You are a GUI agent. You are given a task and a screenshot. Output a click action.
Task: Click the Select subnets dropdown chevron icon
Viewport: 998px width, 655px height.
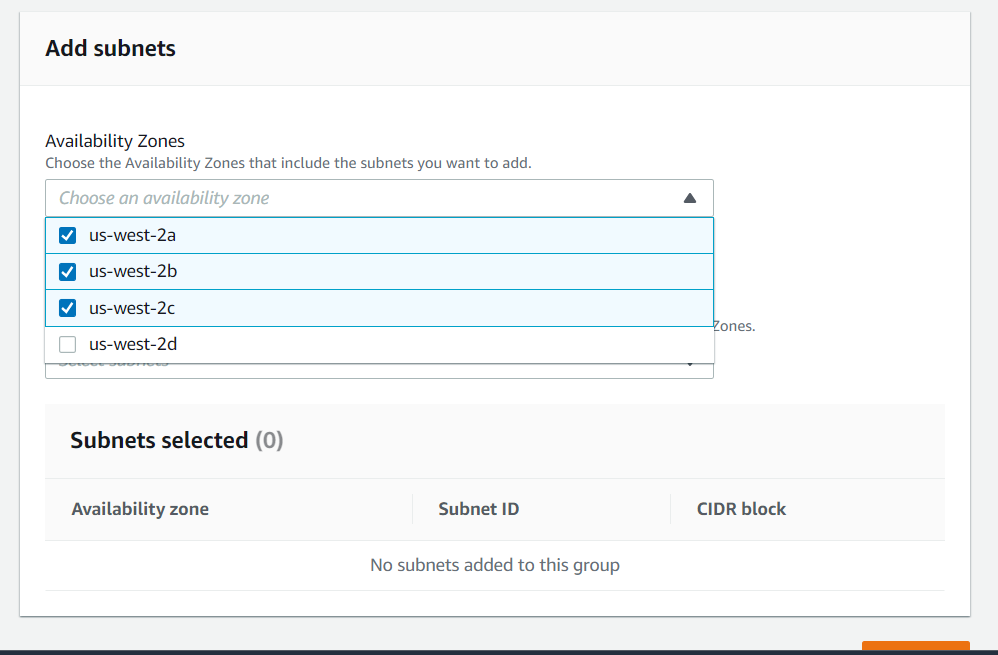coord(689,366)
